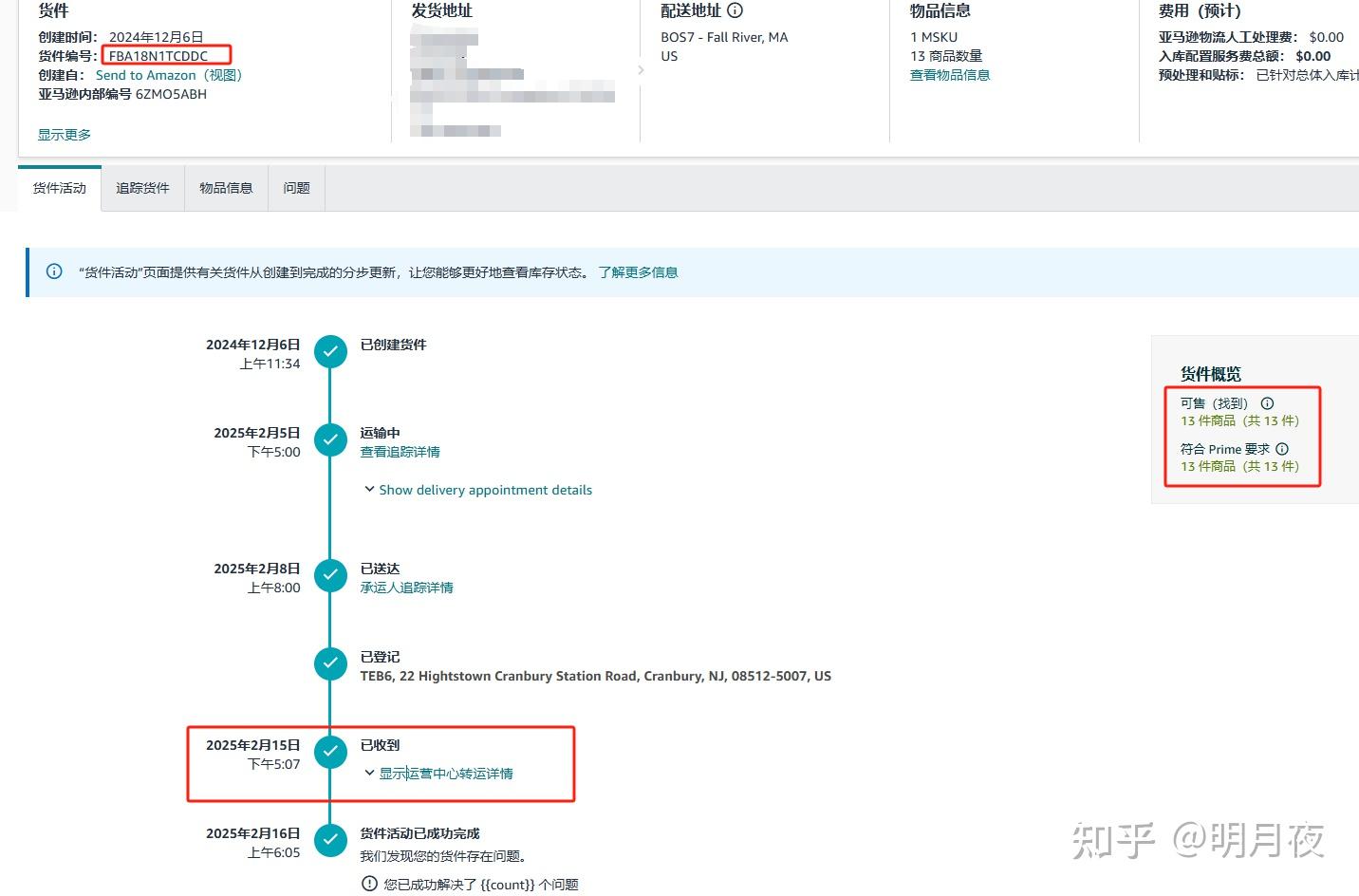This screenshot has height=896, width=1359.
Task: Click the checkmark icon for 已创建货件 milestone
Action: click(330, 351)
